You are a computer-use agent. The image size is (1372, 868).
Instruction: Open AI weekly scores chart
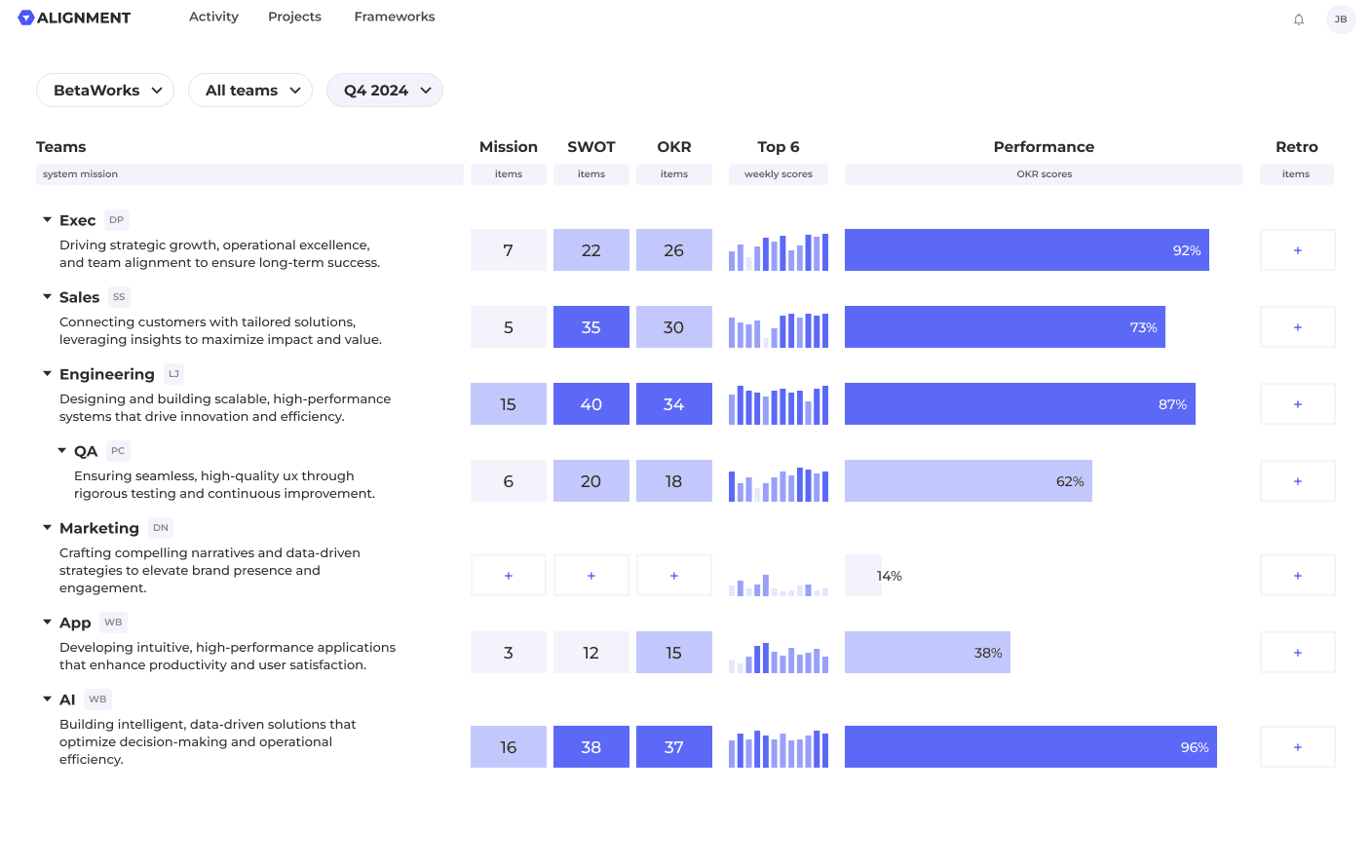(779, 748)
